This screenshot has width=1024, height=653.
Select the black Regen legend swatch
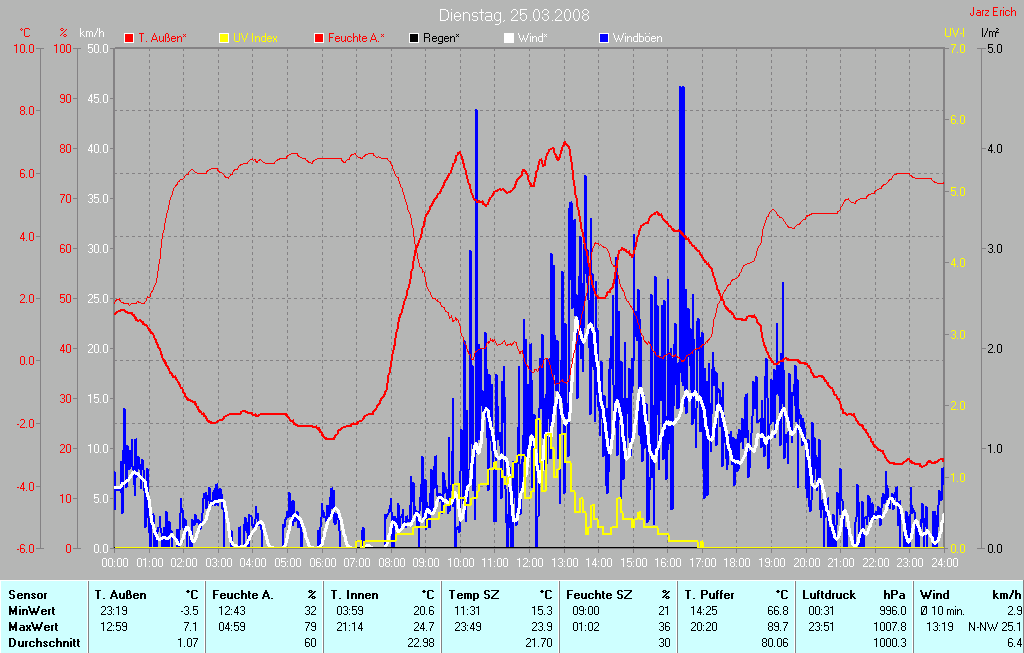[x=414, y=38]
